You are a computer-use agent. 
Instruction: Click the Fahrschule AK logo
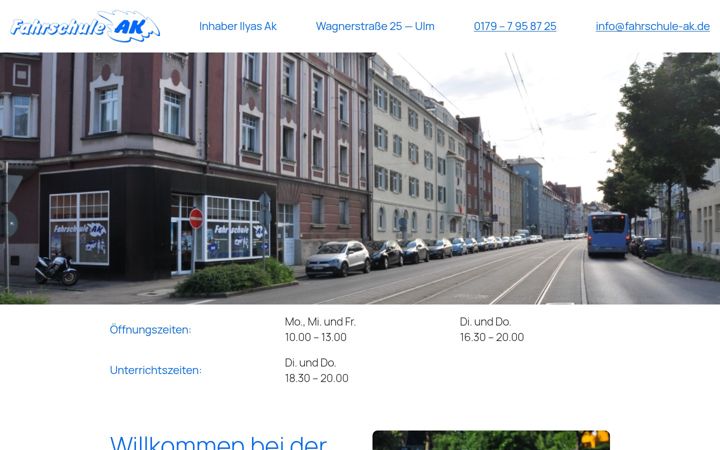click(85, 27)
